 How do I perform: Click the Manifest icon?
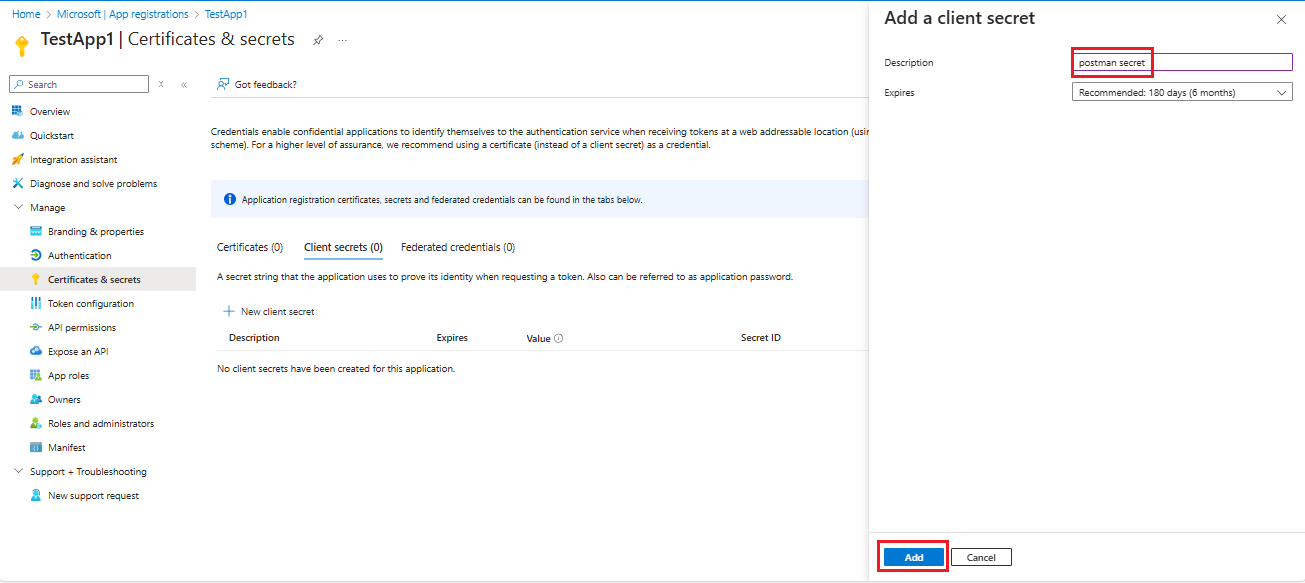[x=36, y=447]
